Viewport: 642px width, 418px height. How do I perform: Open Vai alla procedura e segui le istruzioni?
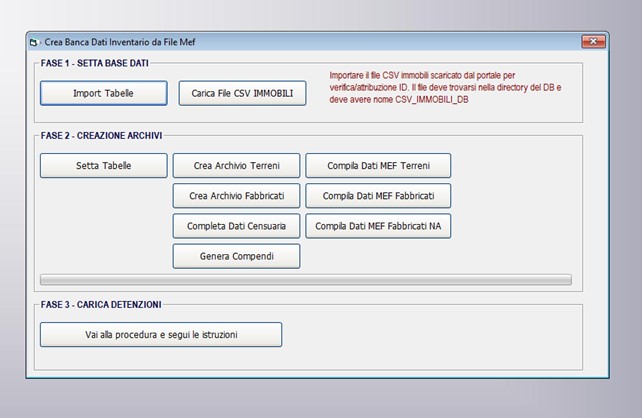coord(161,334)
